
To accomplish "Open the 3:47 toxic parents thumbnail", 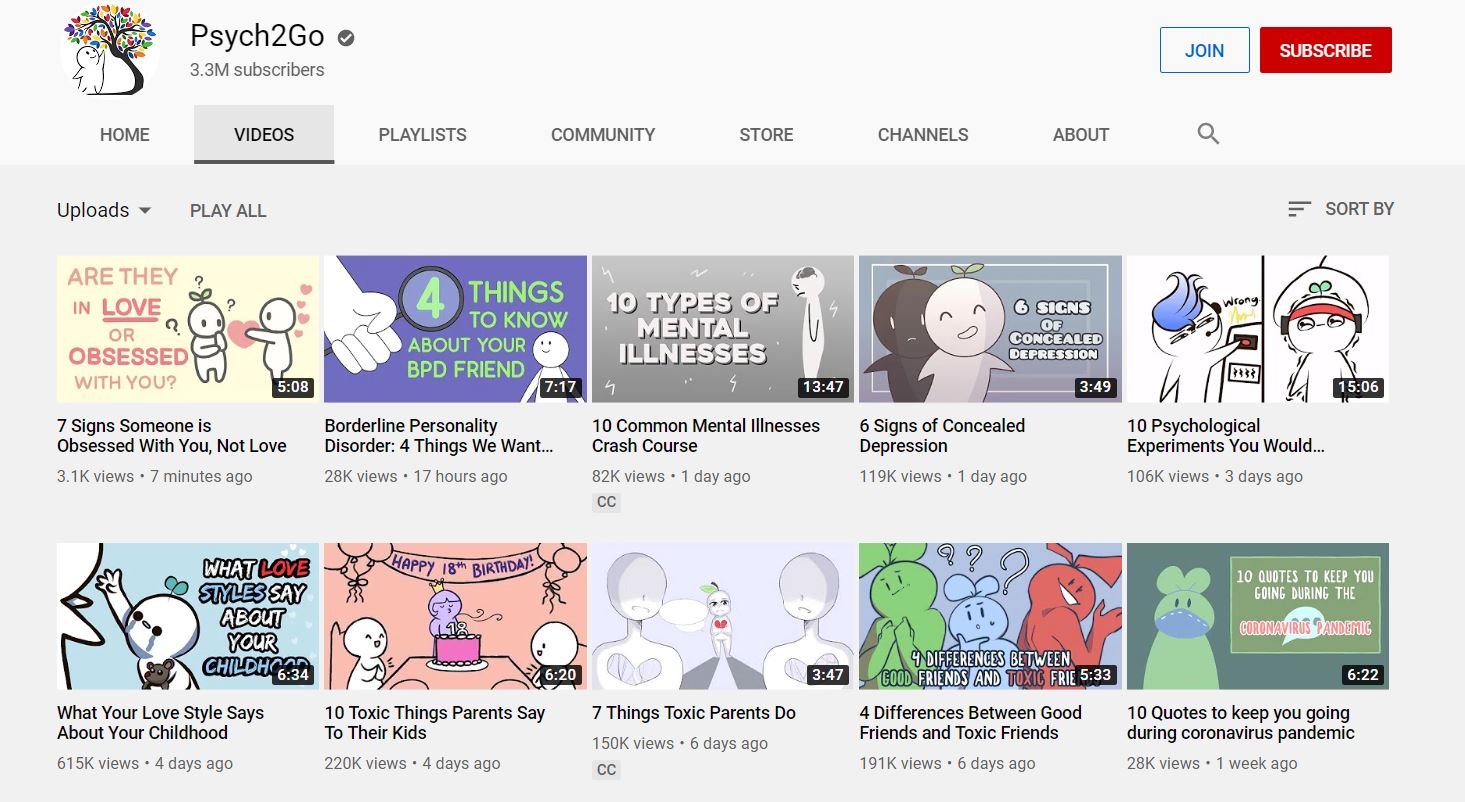I will [x=723, y=616].
